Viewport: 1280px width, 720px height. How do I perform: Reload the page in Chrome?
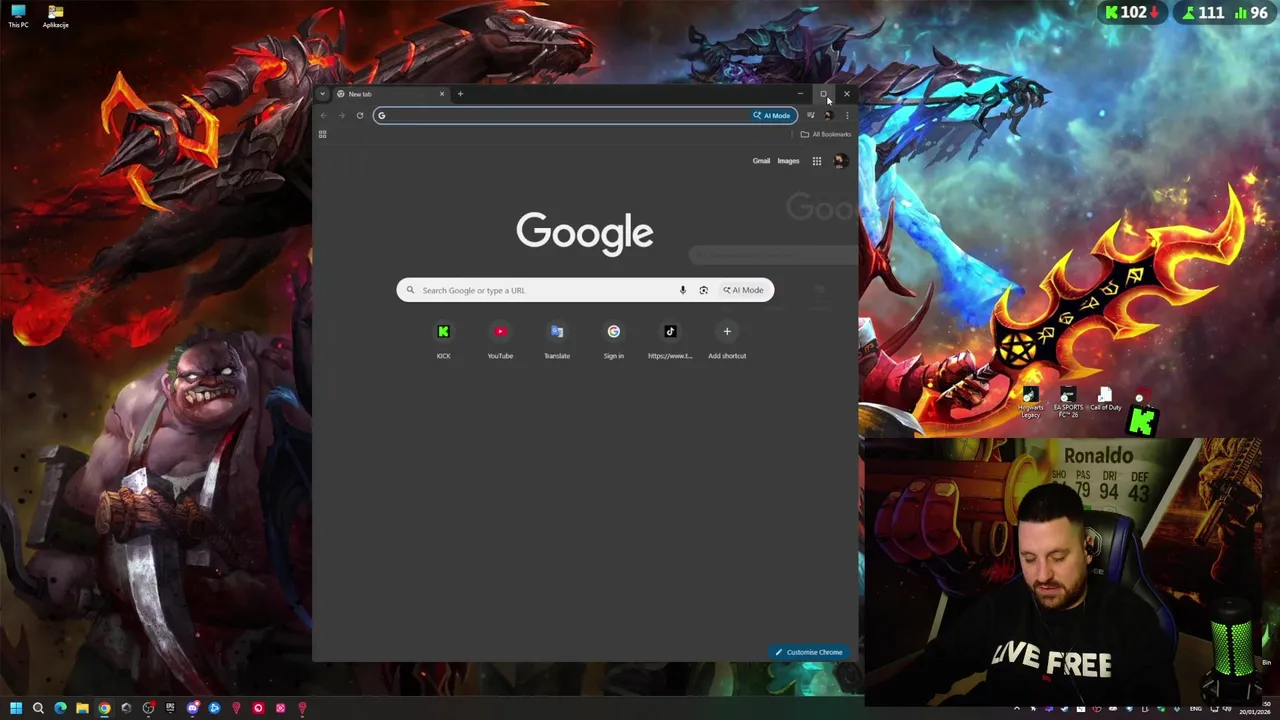pyautogui.click(x=360, y=115)
